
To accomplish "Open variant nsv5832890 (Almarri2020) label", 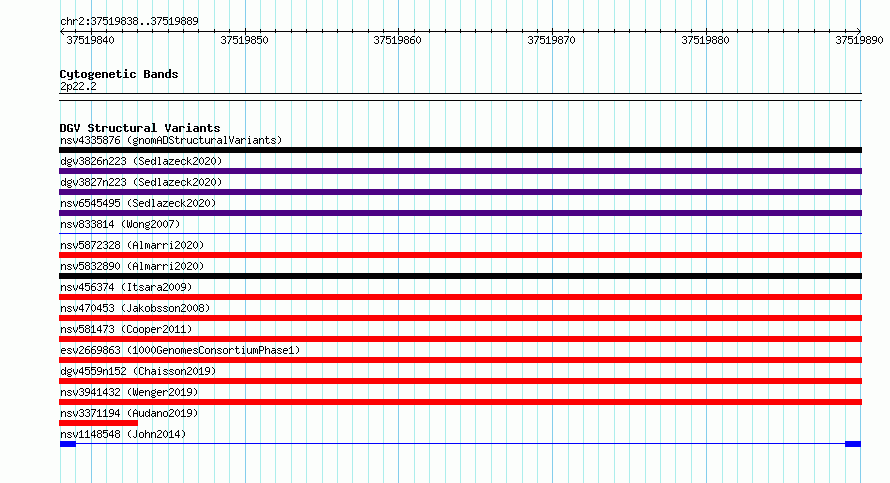I will click(x=132, y=266).
